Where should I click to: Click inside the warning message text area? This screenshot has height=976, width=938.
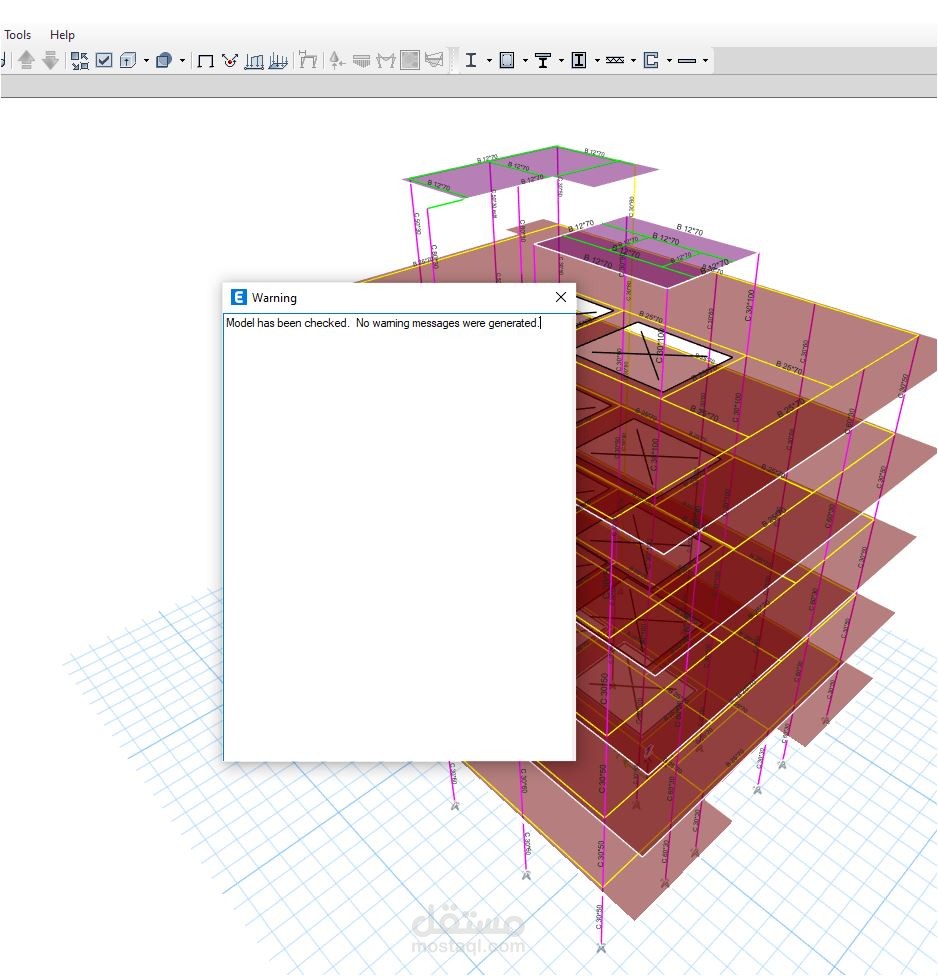pyautogui.click(x=399, y=537)
